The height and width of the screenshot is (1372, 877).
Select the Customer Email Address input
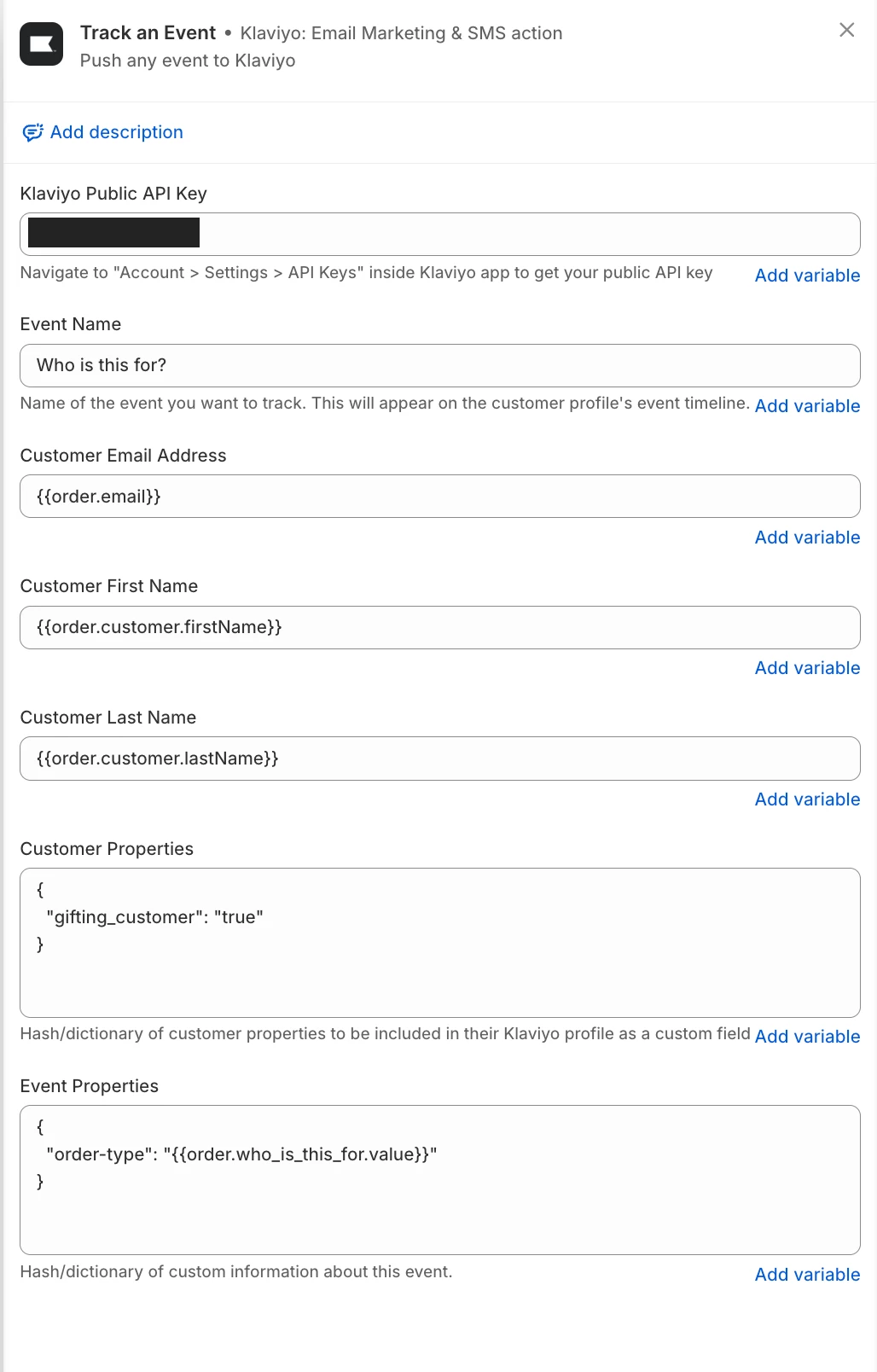click(x=440, y=496)
